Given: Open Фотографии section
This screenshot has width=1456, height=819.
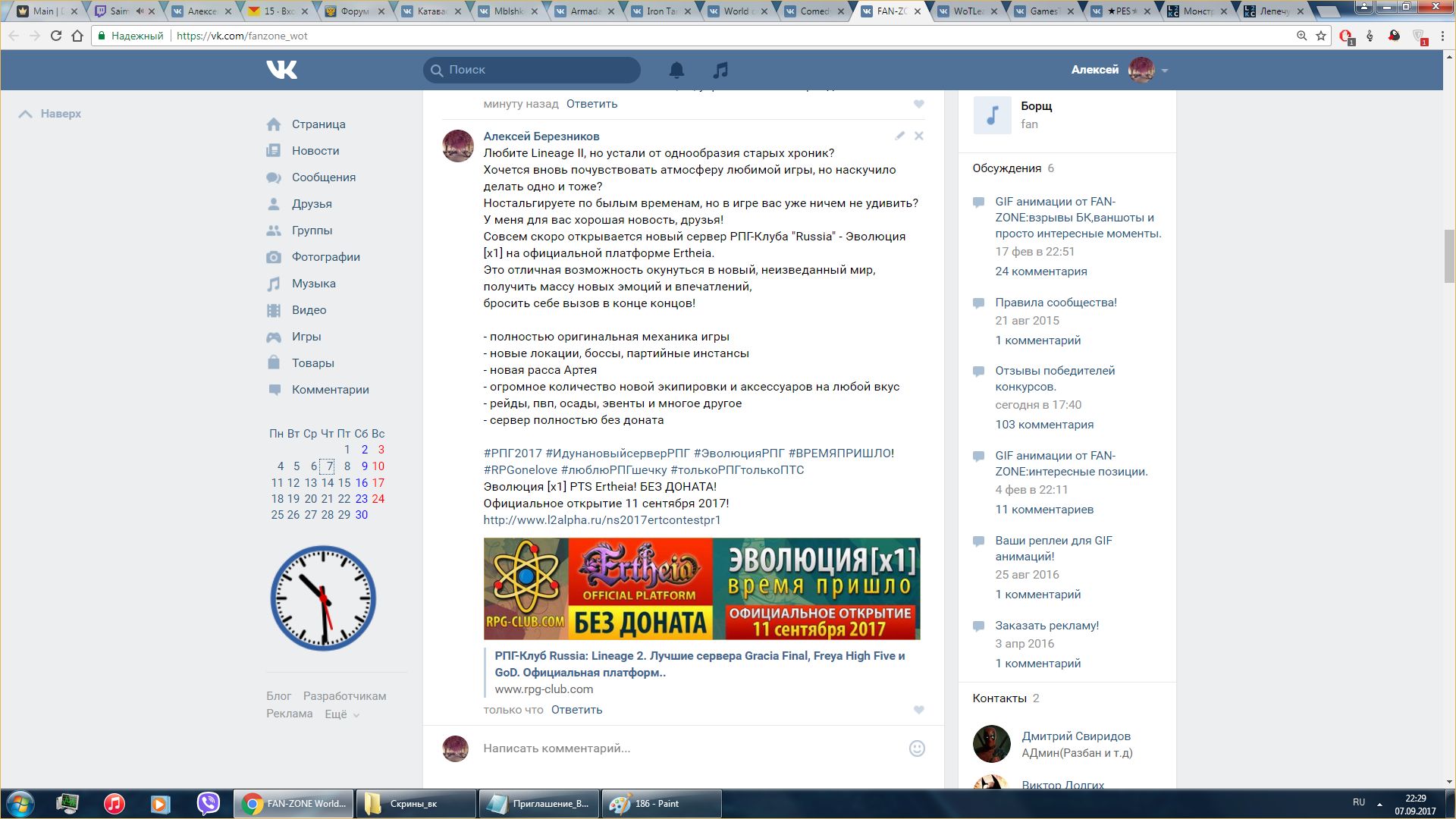Looking at the screenshot, I should [x=326, y=257].
